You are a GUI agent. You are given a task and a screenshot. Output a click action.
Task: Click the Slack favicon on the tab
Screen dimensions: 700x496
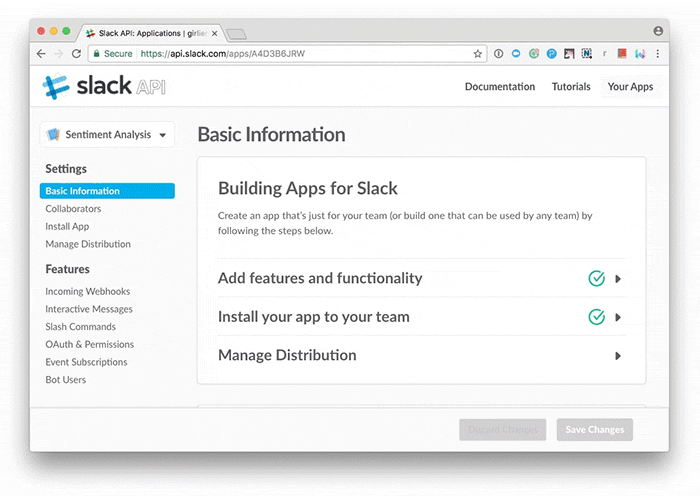pos(90,33)
